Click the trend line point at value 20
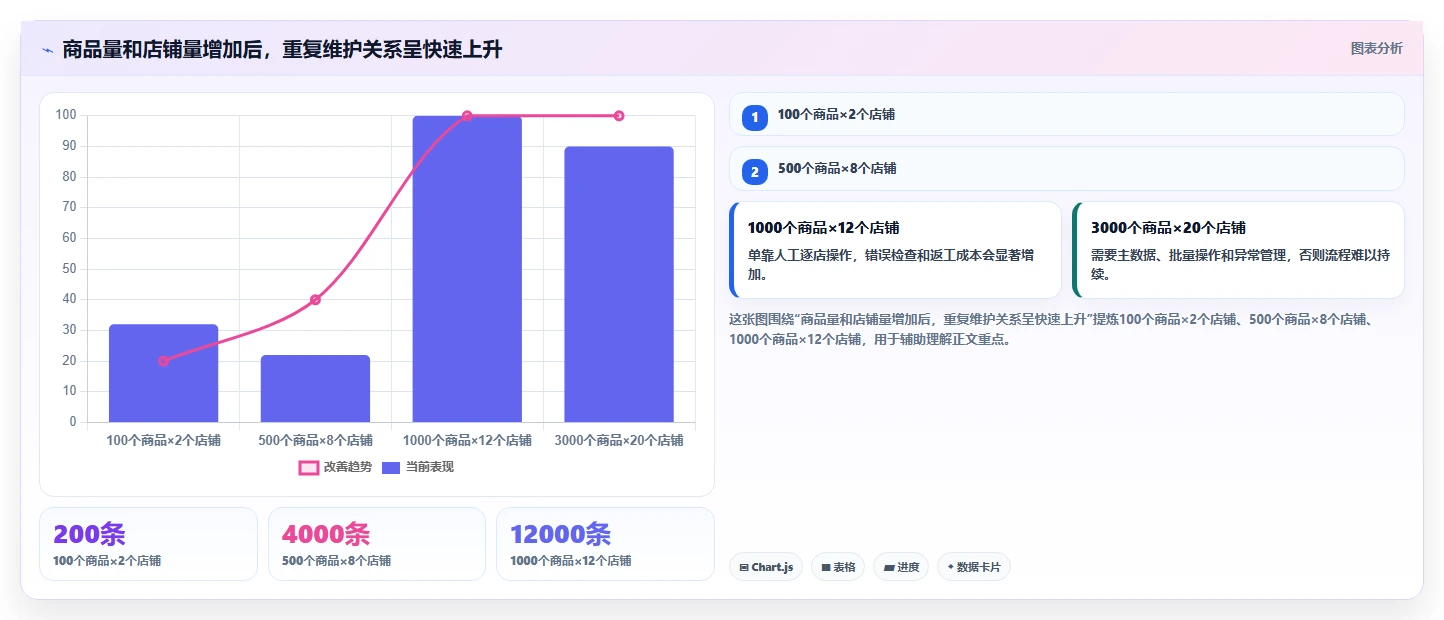 click(163, 361)
